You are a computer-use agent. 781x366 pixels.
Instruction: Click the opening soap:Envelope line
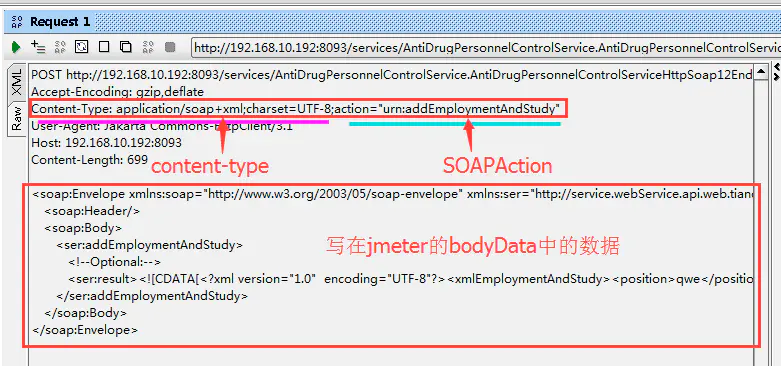[393, 194]
